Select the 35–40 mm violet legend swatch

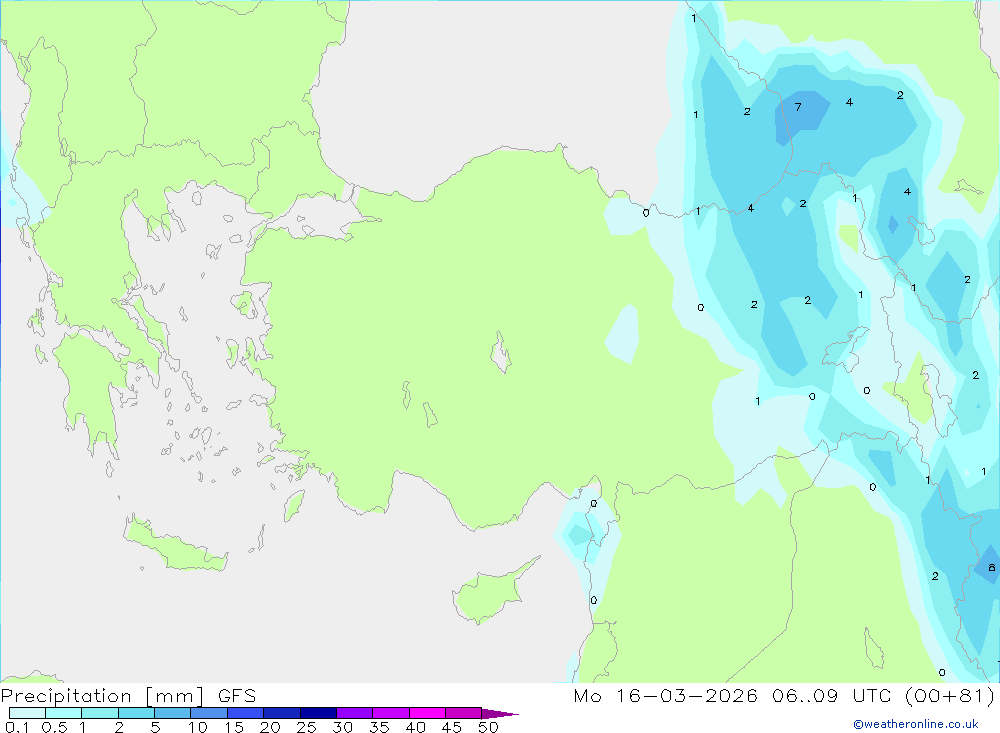pyautogui.click(x=391, y=713)
